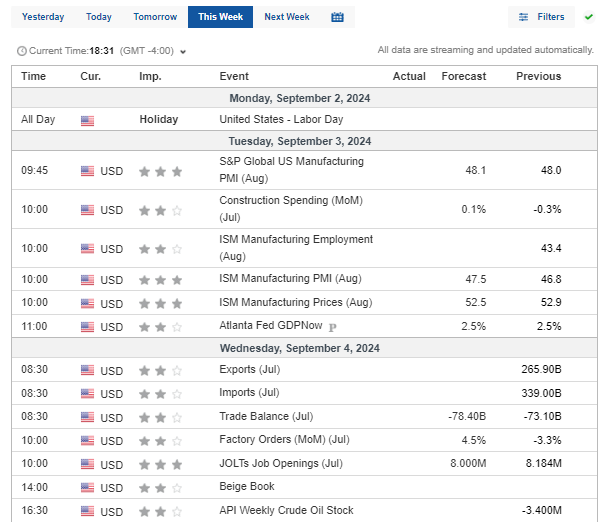
Task: Click the Event column header
Action: 234,76
